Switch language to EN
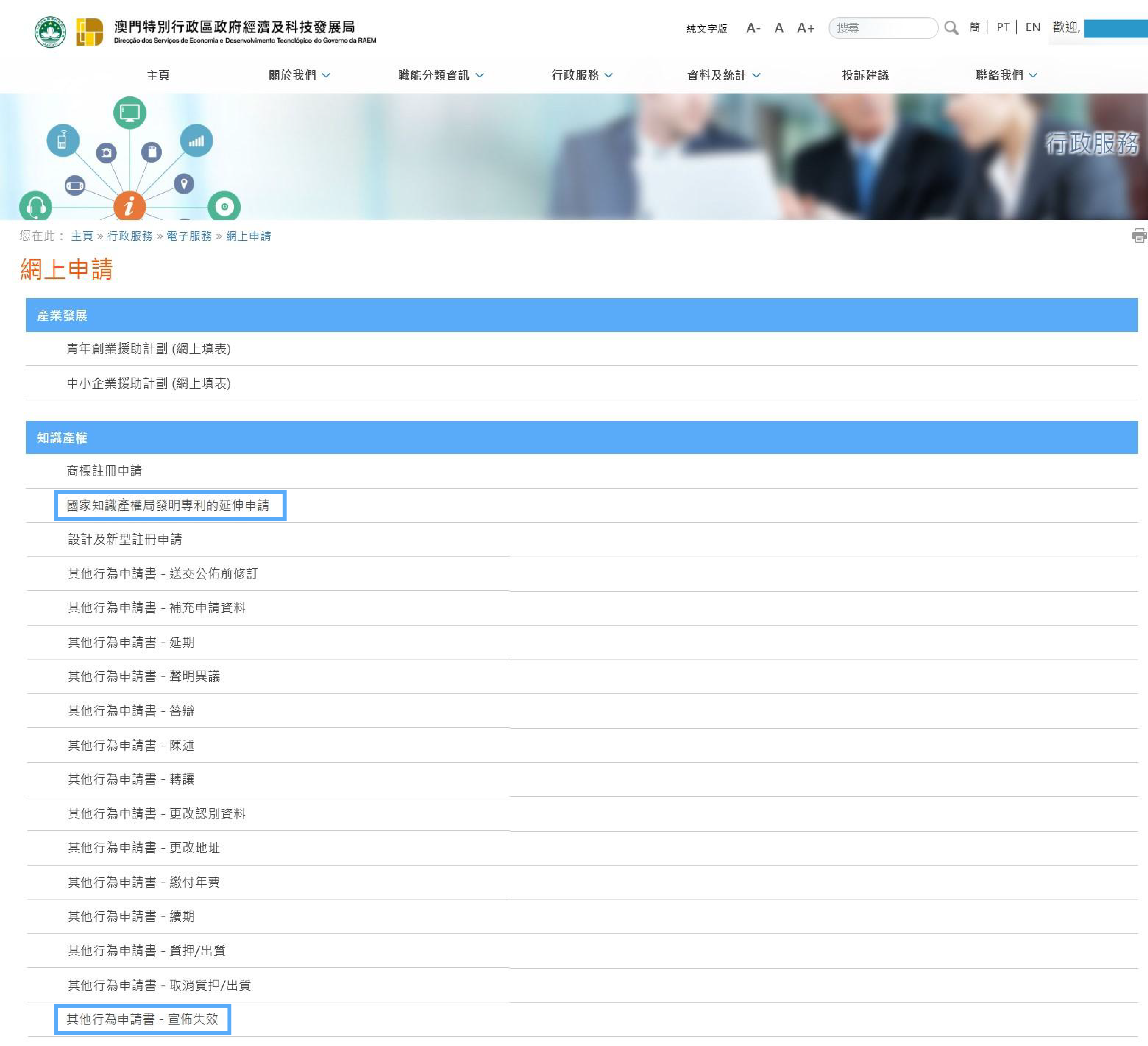 (x=1032, y=27)
